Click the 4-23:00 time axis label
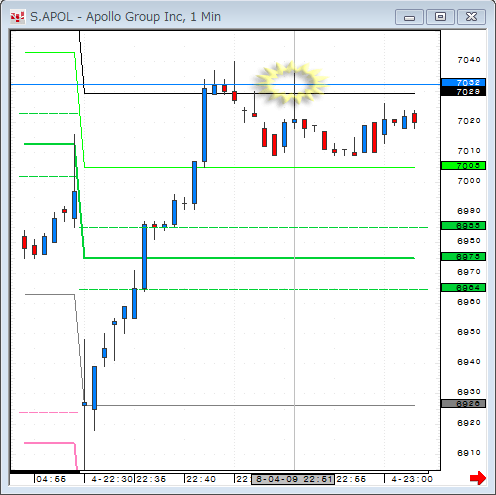The image size is (496, 495). tap(412, 479)
